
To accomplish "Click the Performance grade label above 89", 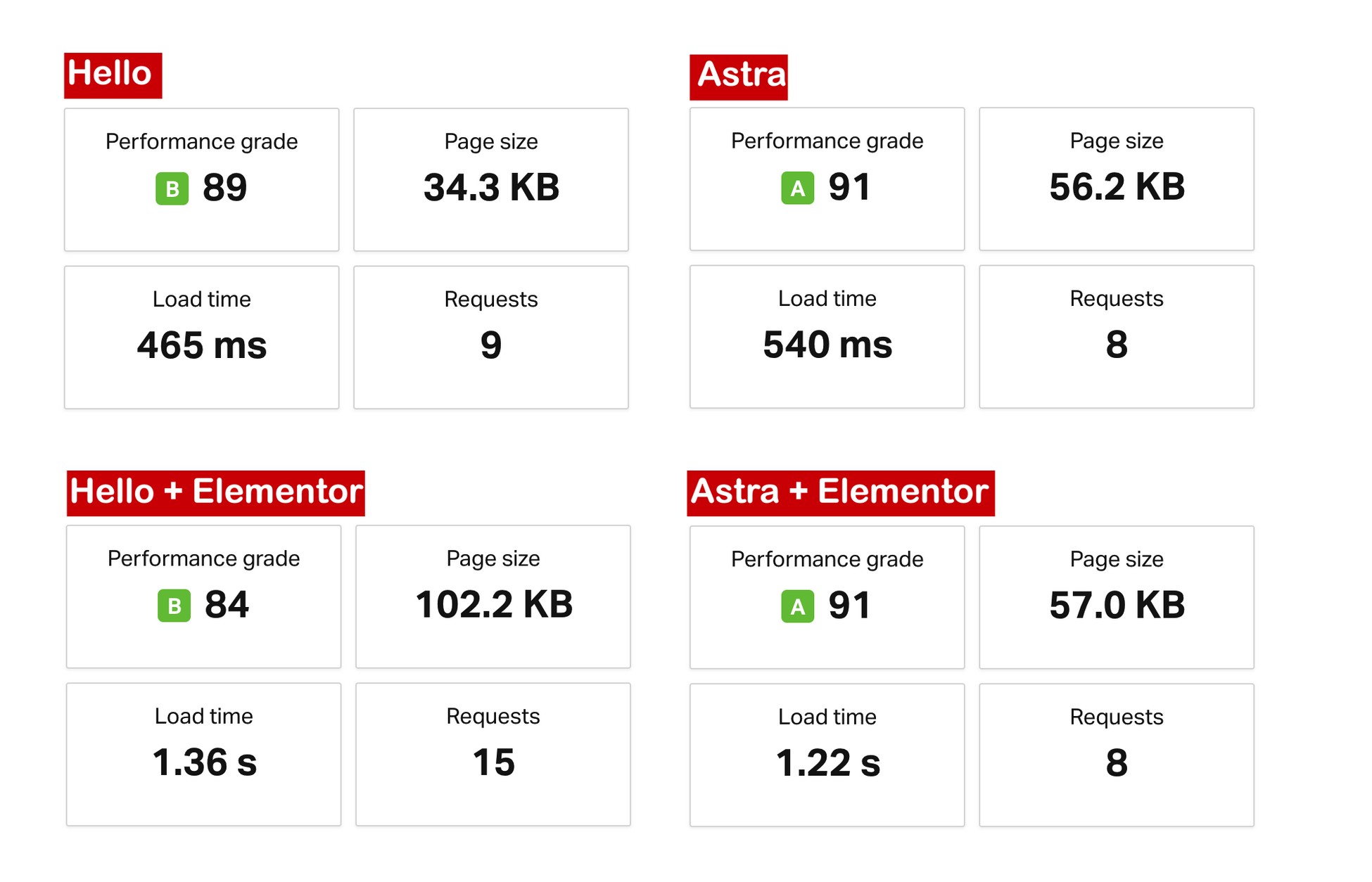I will (202, 141).
